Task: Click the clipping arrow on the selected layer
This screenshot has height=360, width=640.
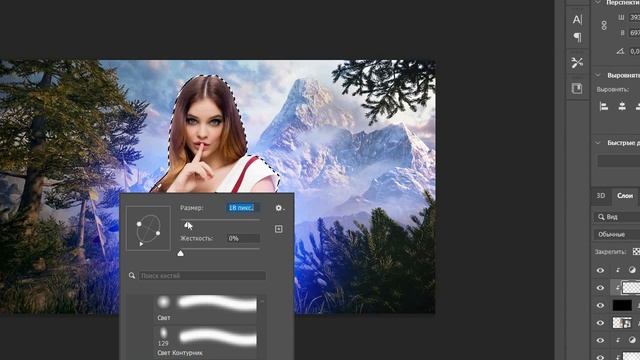Action: (618, 288)
